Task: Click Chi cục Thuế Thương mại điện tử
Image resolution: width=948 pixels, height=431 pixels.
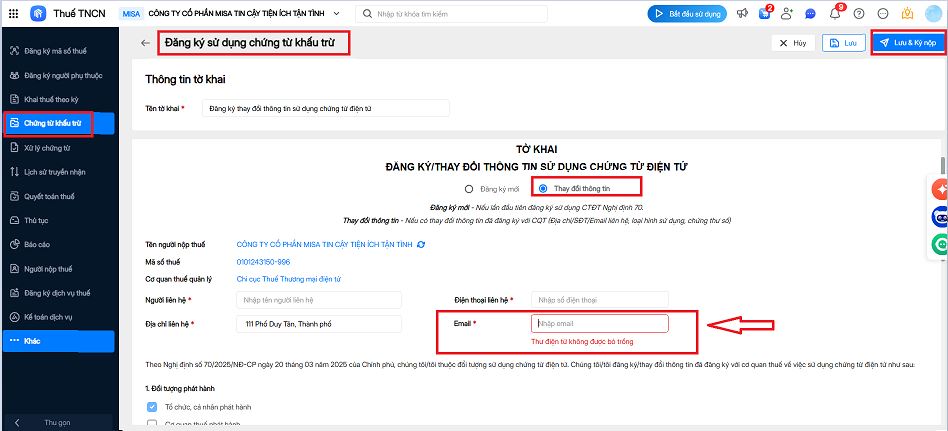Action: point(289,279)
